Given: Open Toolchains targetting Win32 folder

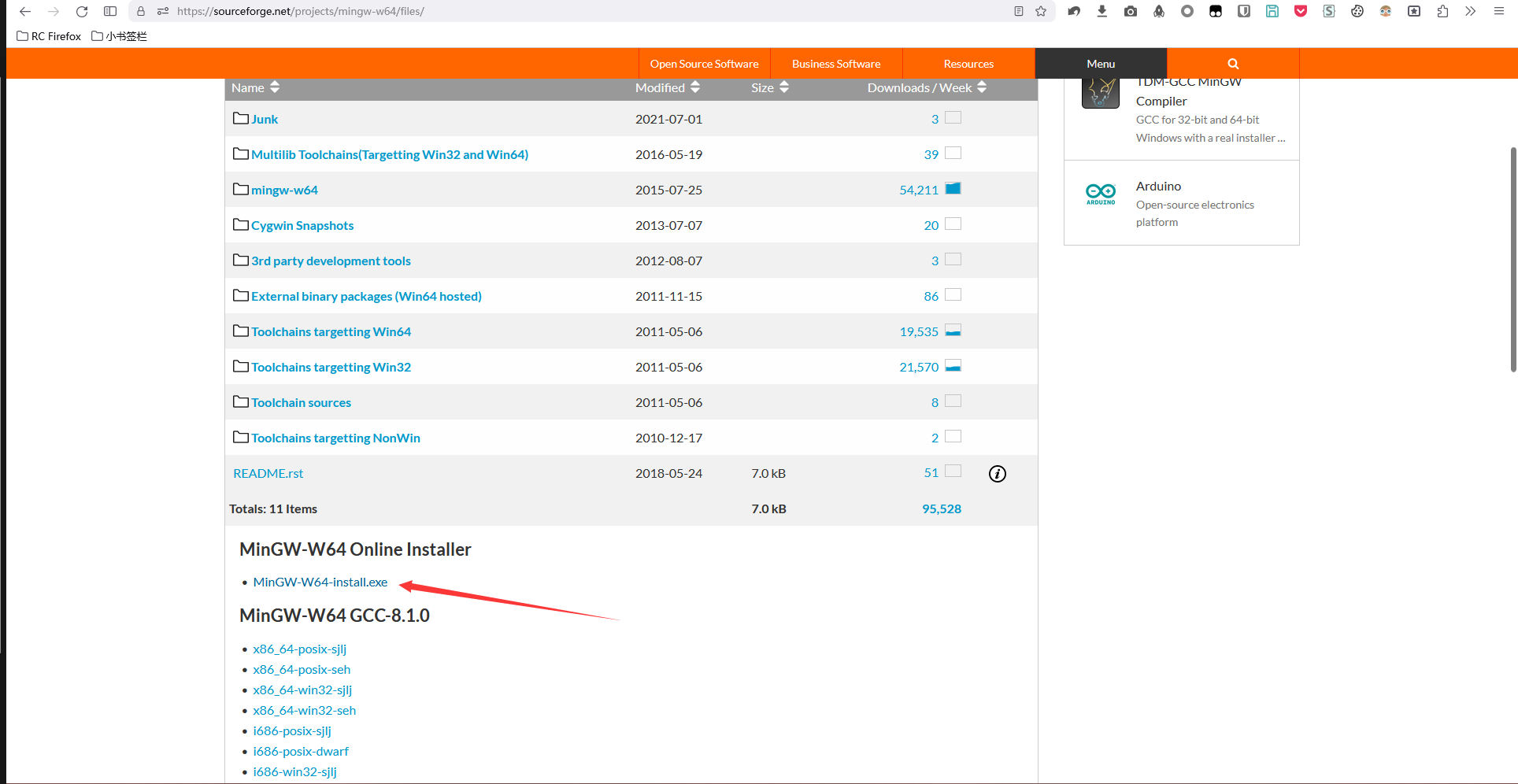Looking at the screenshot, I should pyautogui.click(x=331, y=368).
